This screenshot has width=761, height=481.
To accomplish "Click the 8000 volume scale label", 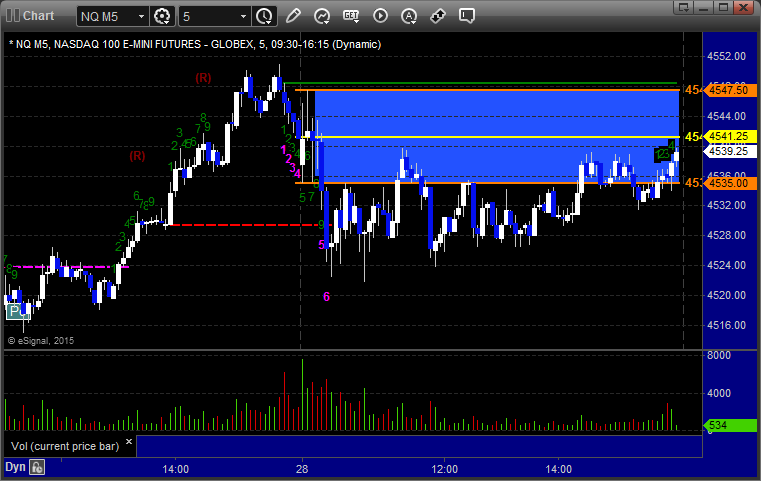I will click(x=719, y=355).
